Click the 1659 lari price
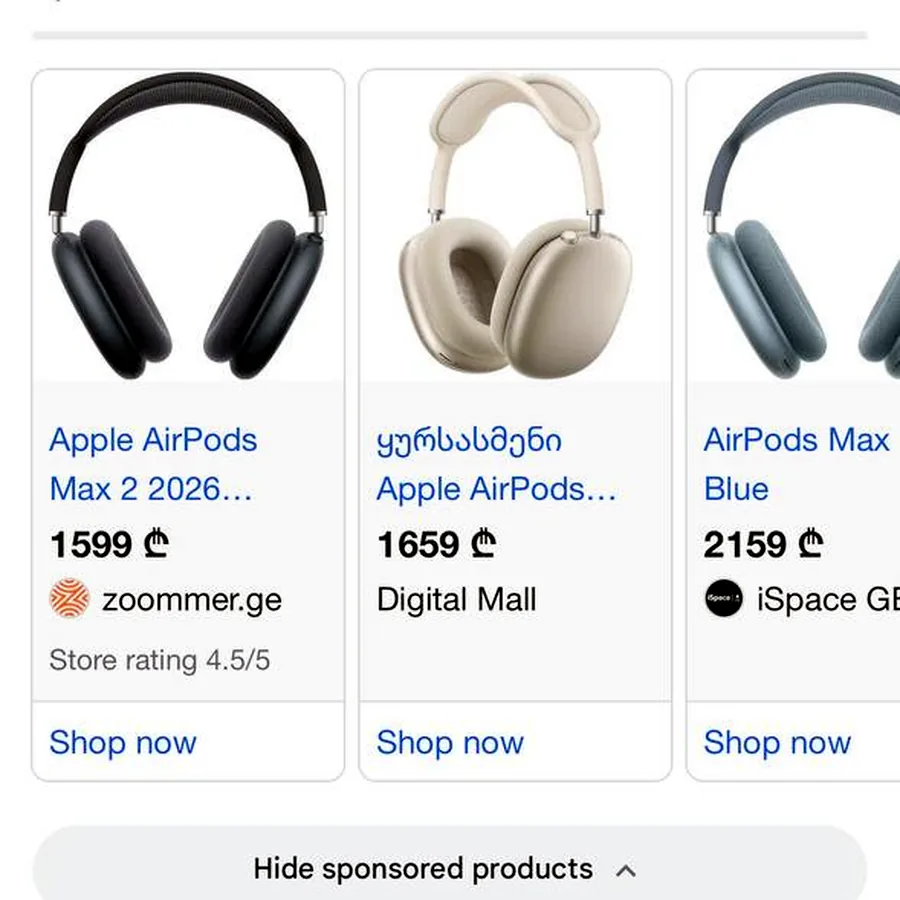Screen dimensions: 900x900 436,544
